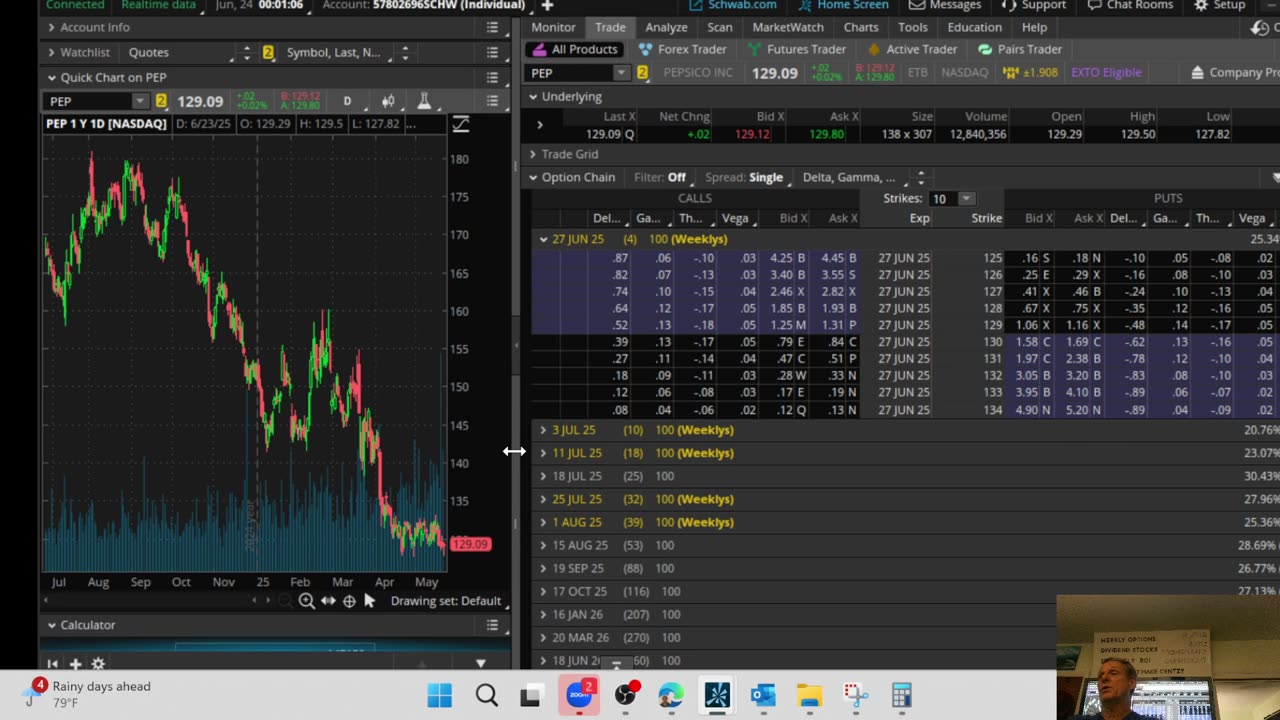Expand the Trade Grid section

pos(534,154)
